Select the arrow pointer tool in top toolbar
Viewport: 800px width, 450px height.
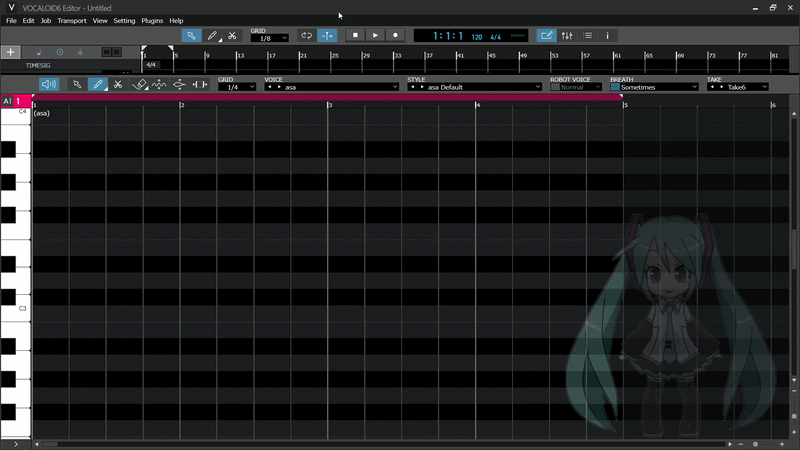click(191, 36)
